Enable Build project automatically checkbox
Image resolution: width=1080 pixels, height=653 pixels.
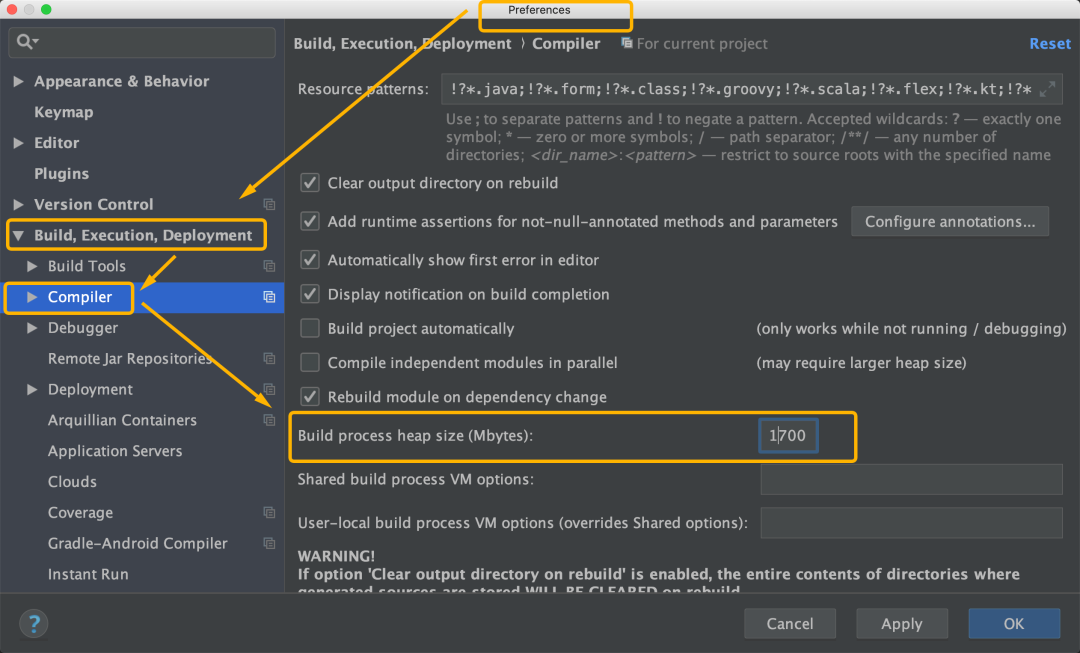tap(310, 328)
